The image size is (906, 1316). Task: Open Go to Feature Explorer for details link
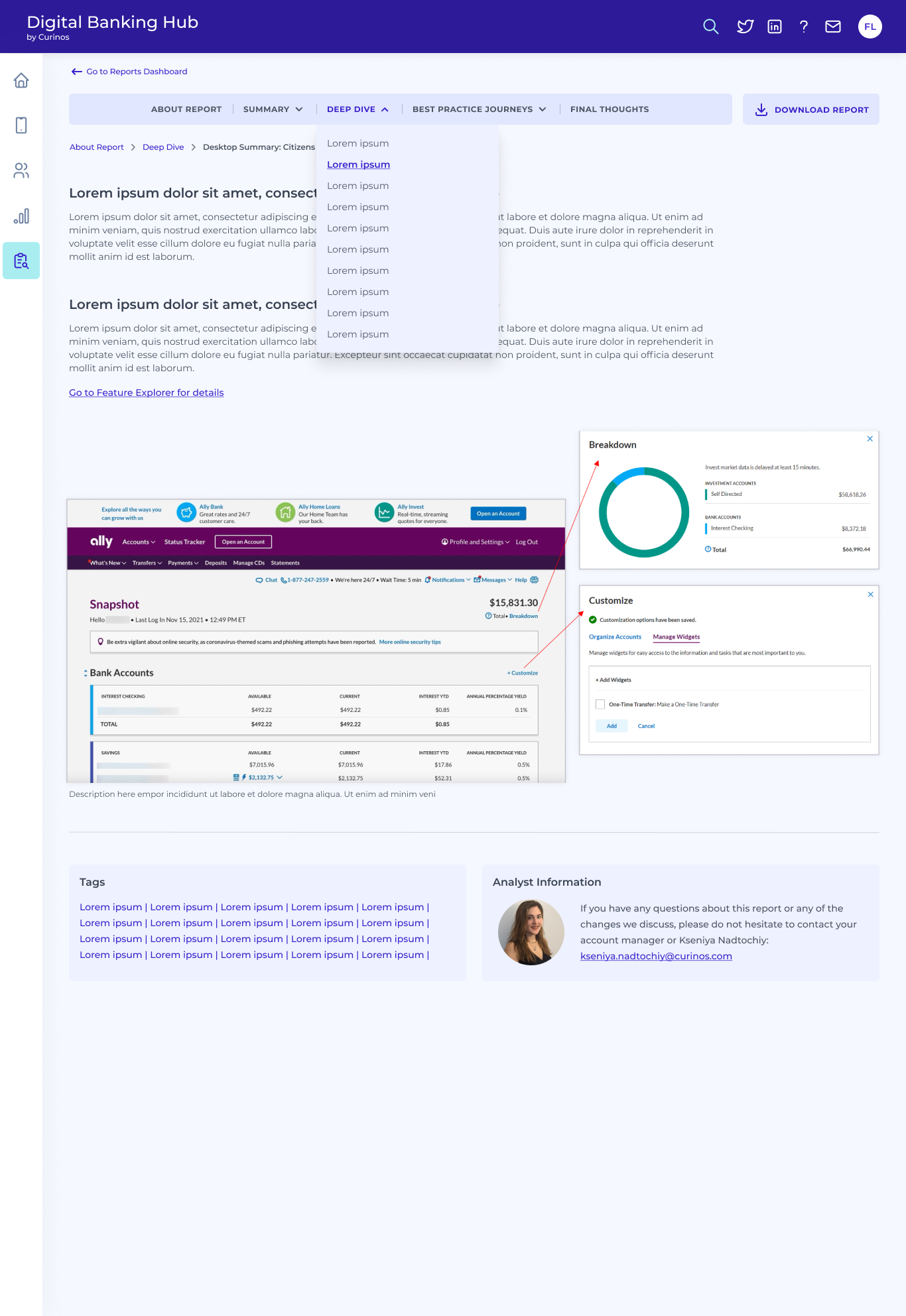pyautogui.click(x=147, y=392)
